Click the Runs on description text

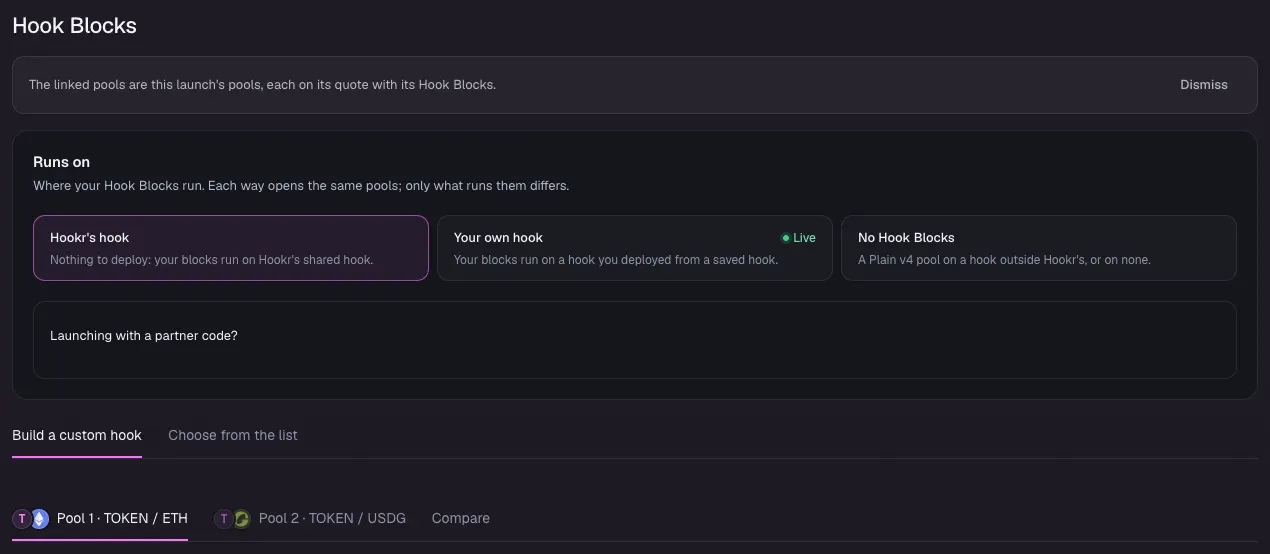tap(301, 186)
